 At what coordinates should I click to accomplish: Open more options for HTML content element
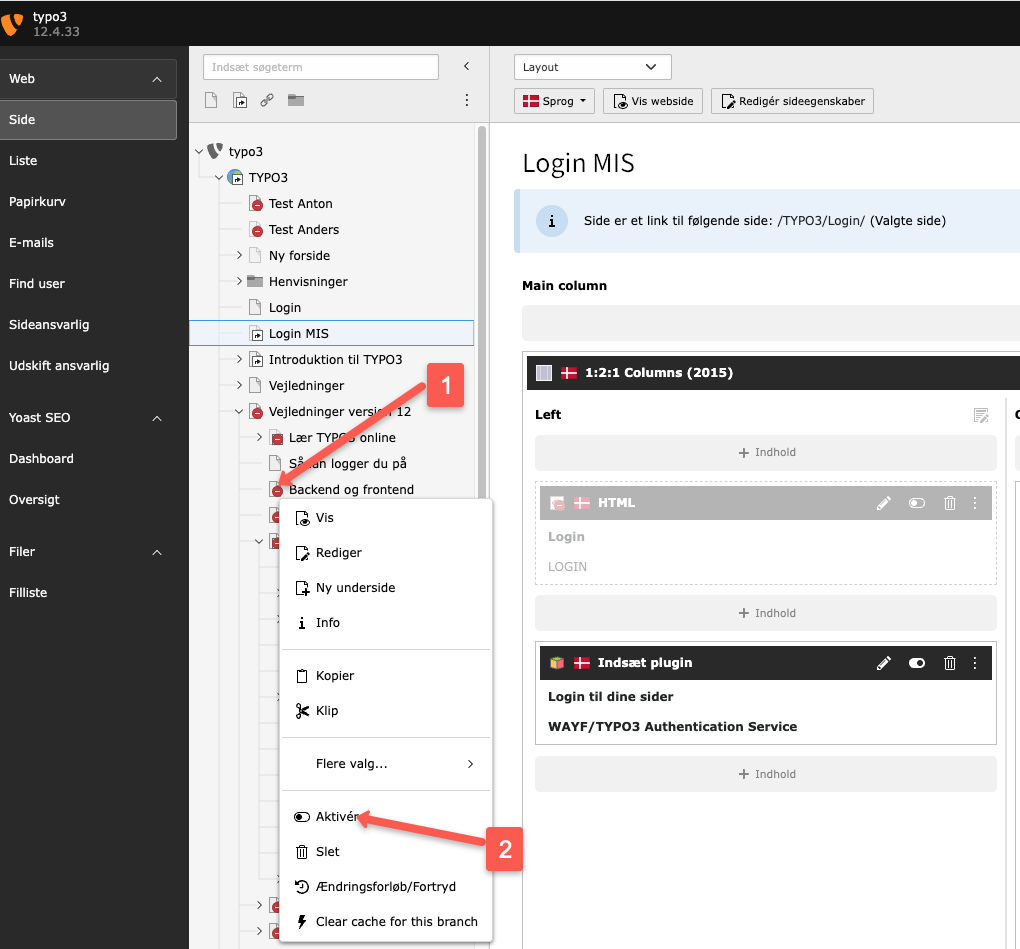click(x=975, y=503)
